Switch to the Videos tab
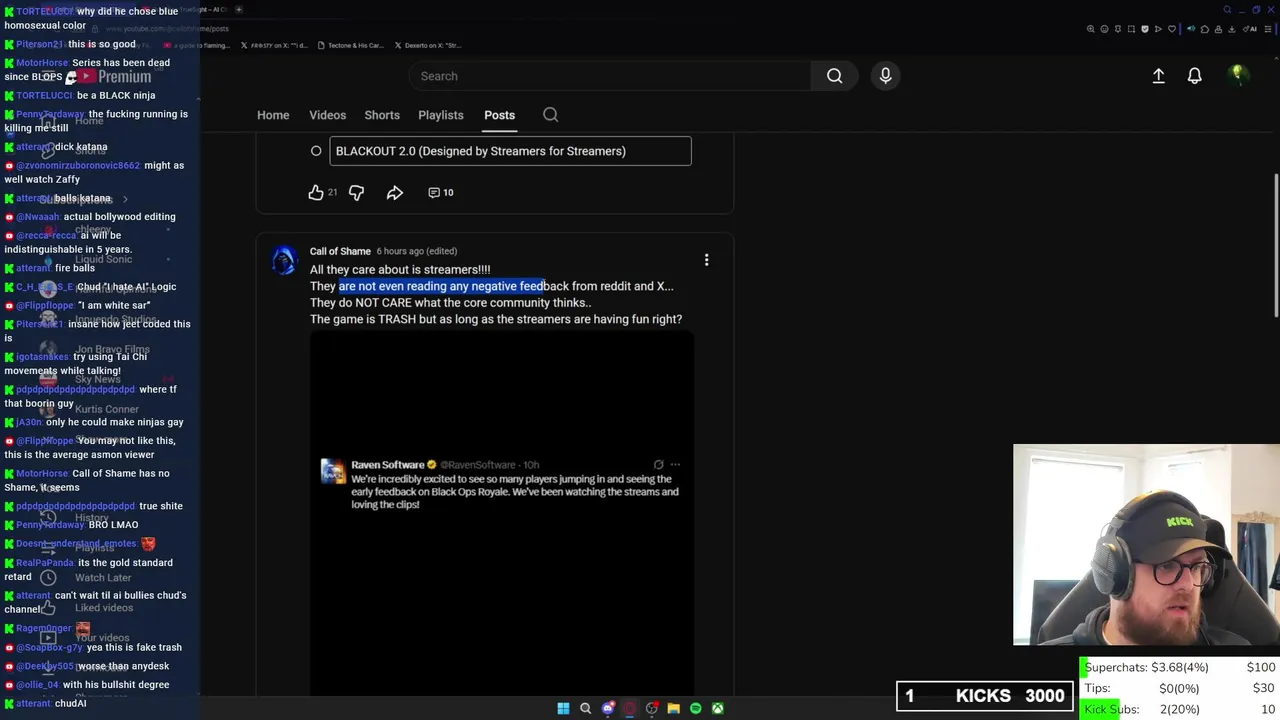Image resolution: width=1280 pixels, height=720 pixels. tap(327, 115)
